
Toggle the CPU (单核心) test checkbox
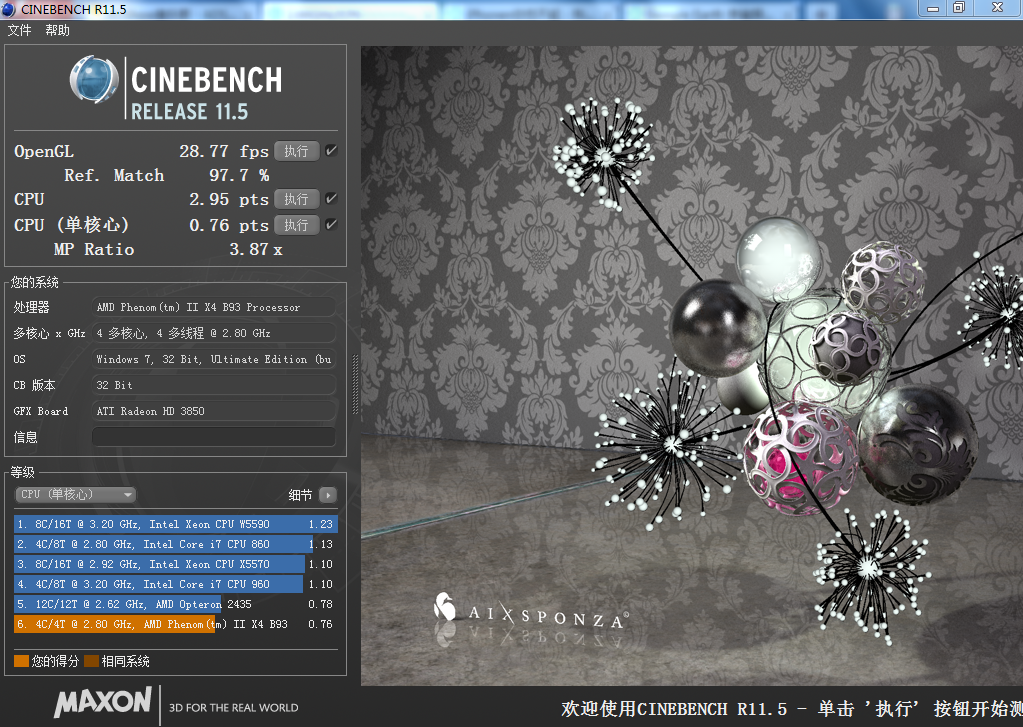[x=331, y=224]
